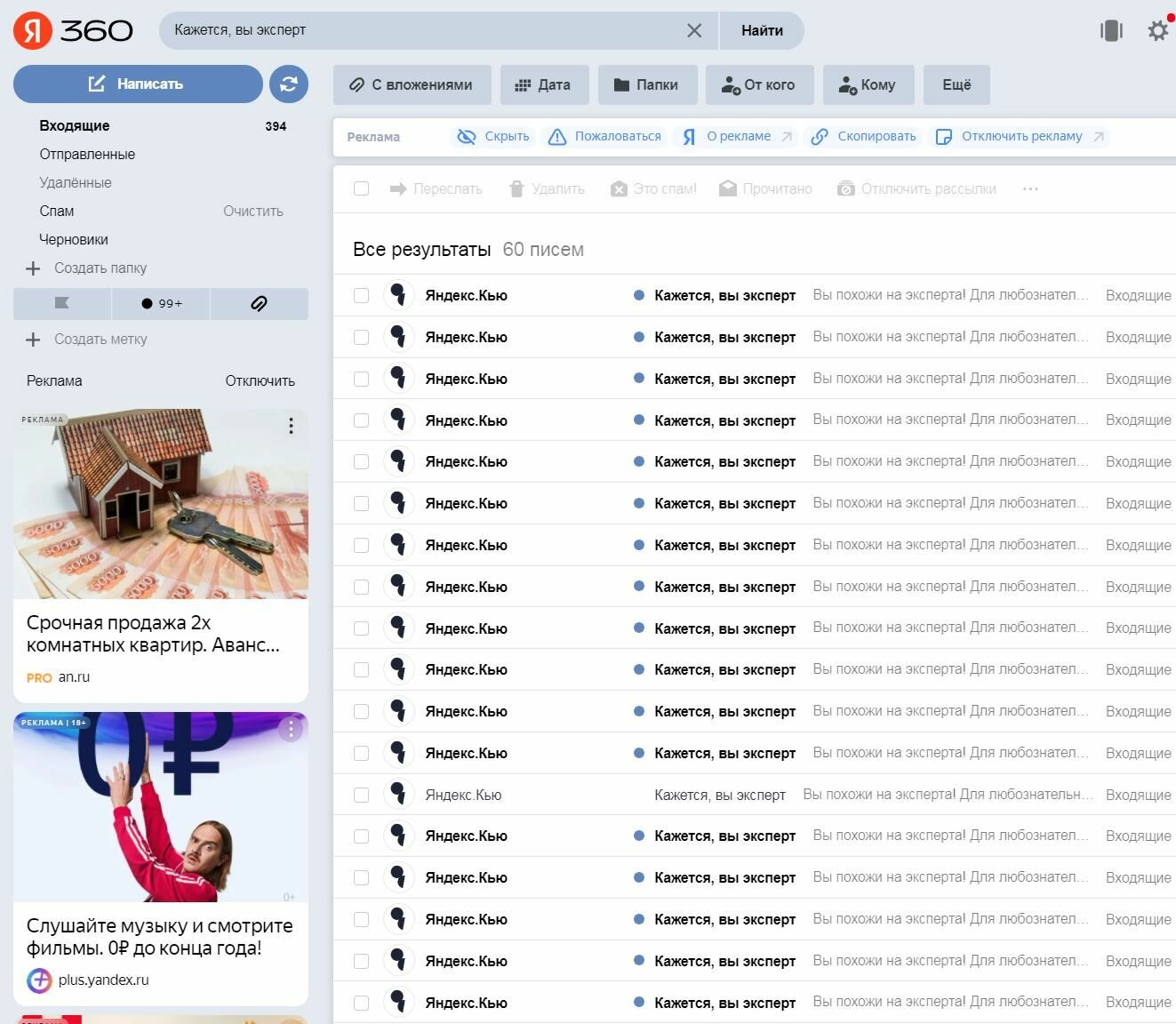This screenshot has width=1176, height=1024.
Task: Click 'Слушайте музыку и смотрите фильмы' ad title
Action: (x=160, y=937)
